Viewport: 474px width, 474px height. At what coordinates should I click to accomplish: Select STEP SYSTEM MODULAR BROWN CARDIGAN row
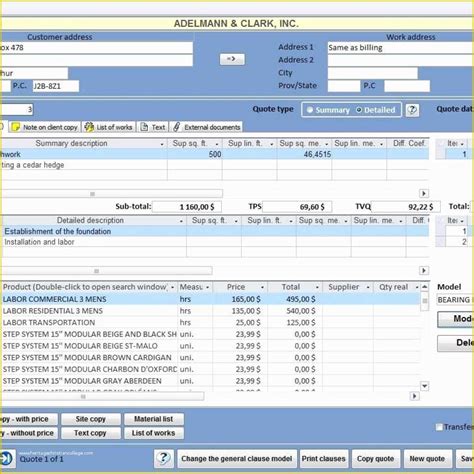tap(211, 357)
